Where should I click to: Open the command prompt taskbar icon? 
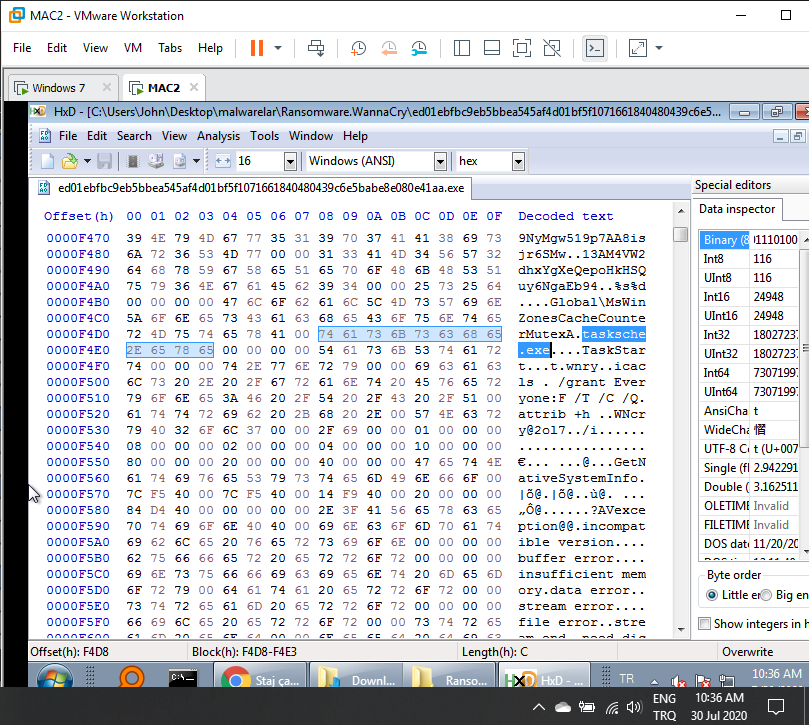coord(183,678)
